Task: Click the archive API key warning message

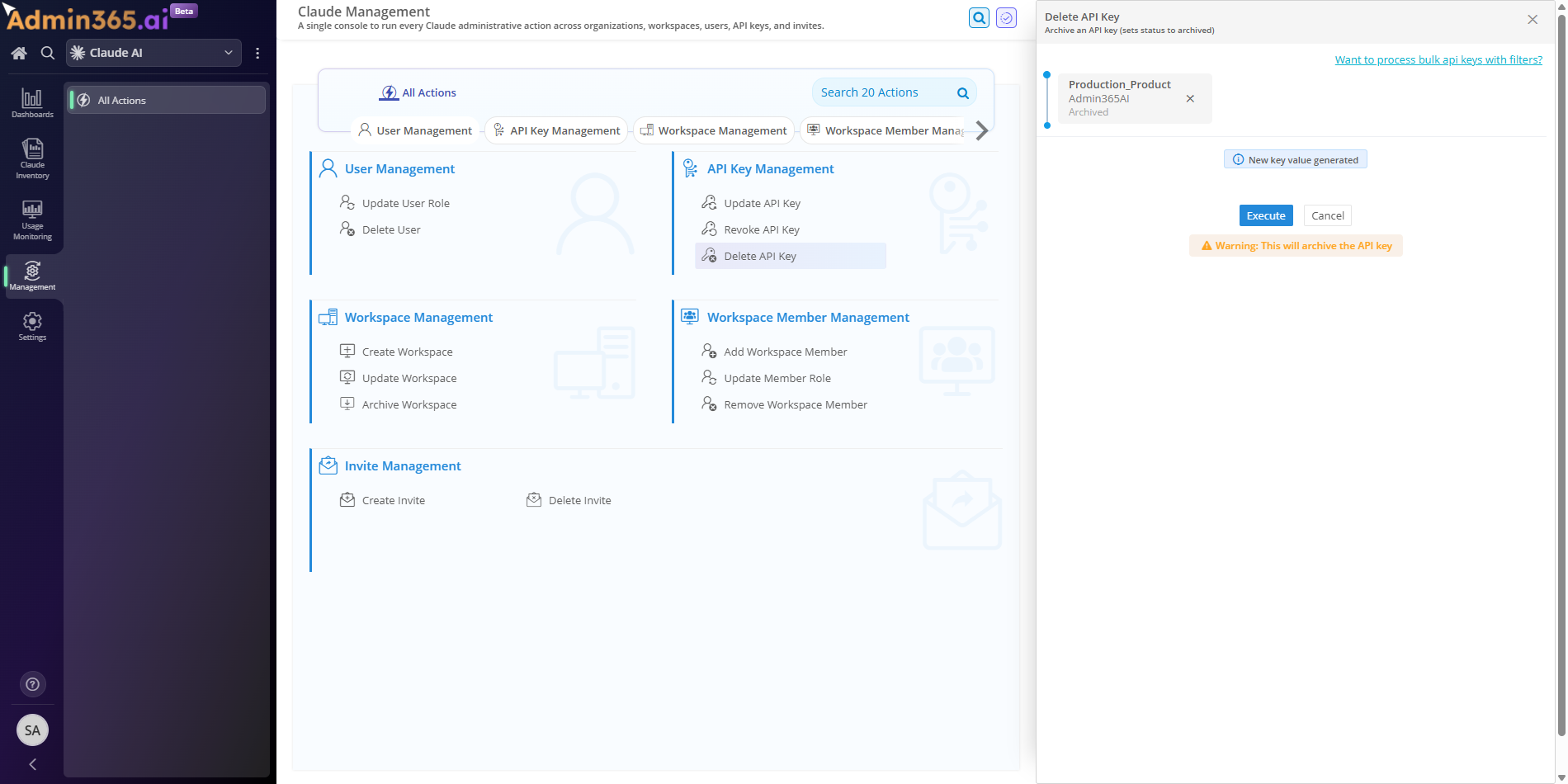Action: pos(1296,245)
